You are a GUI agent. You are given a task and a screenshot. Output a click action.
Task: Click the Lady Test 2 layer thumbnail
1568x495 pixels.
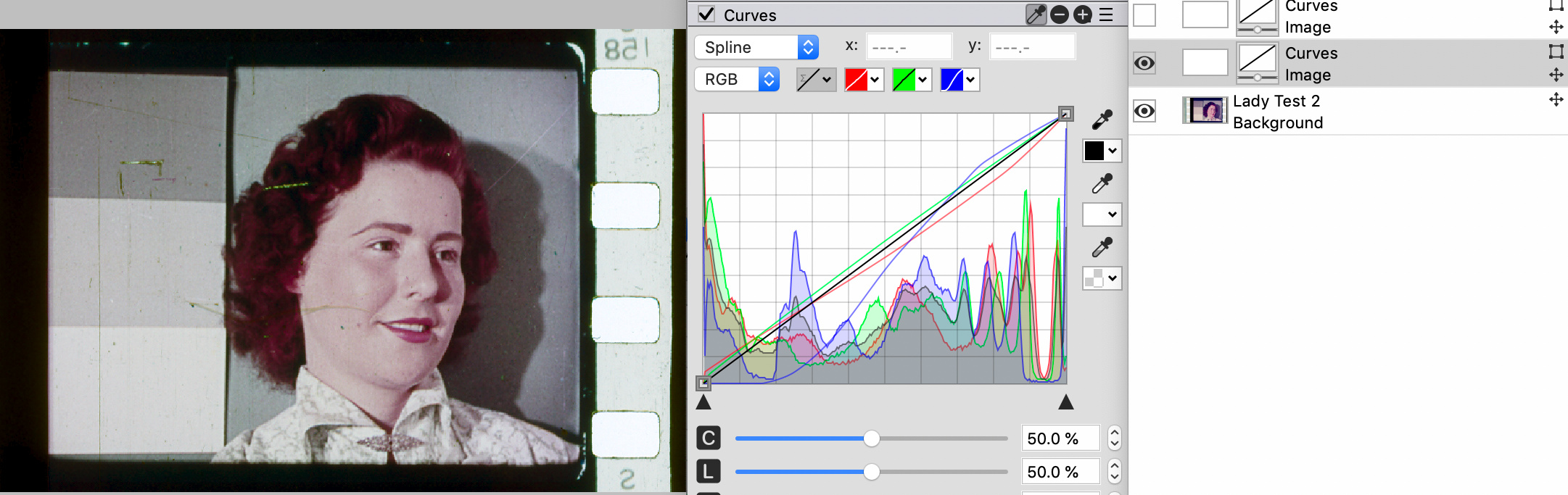1205,110
